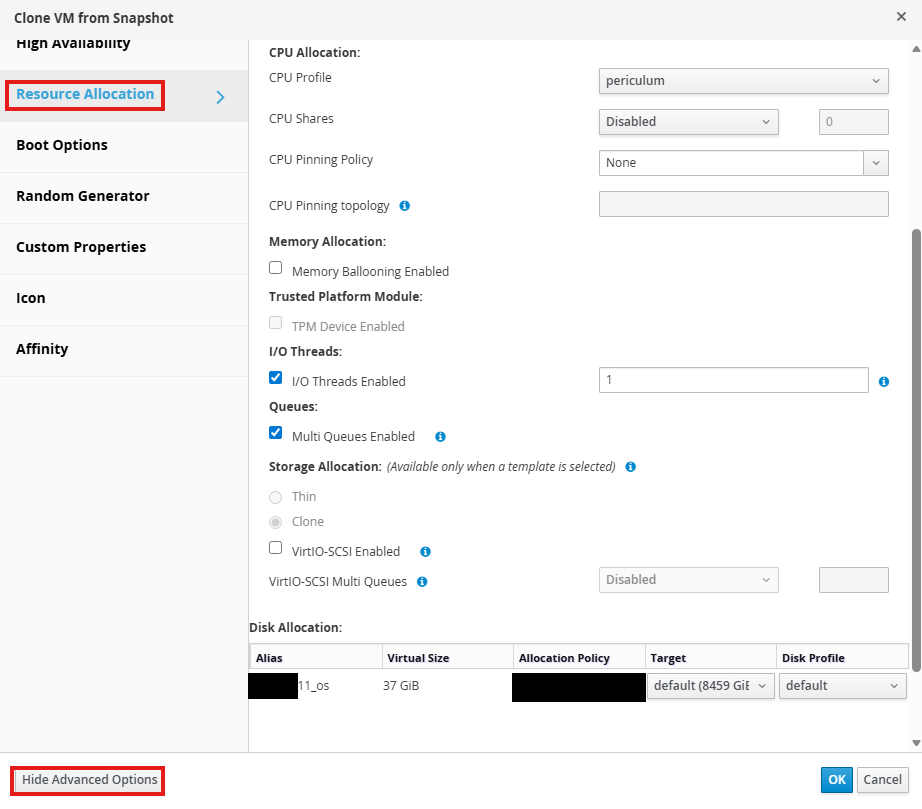
Task: Click info icon beside Storage Allocation note
Action: click(630, 467)
